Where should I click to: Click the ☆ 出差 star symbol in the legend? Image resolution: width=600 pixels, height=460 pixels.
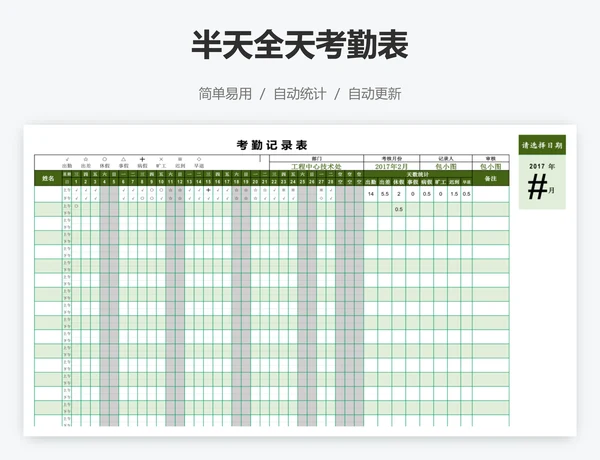[x=86, y=159]
